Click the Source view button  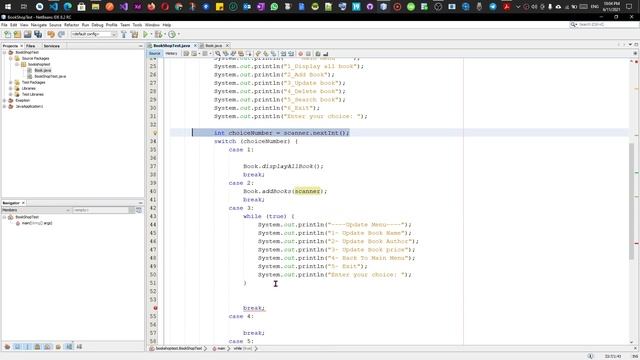155,53
